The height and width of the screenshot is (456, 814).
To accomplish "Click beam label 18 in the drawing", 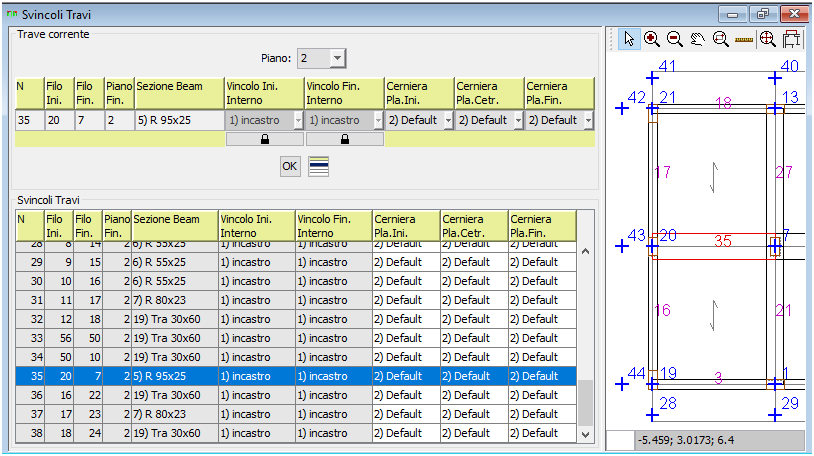I will point(724,103).
